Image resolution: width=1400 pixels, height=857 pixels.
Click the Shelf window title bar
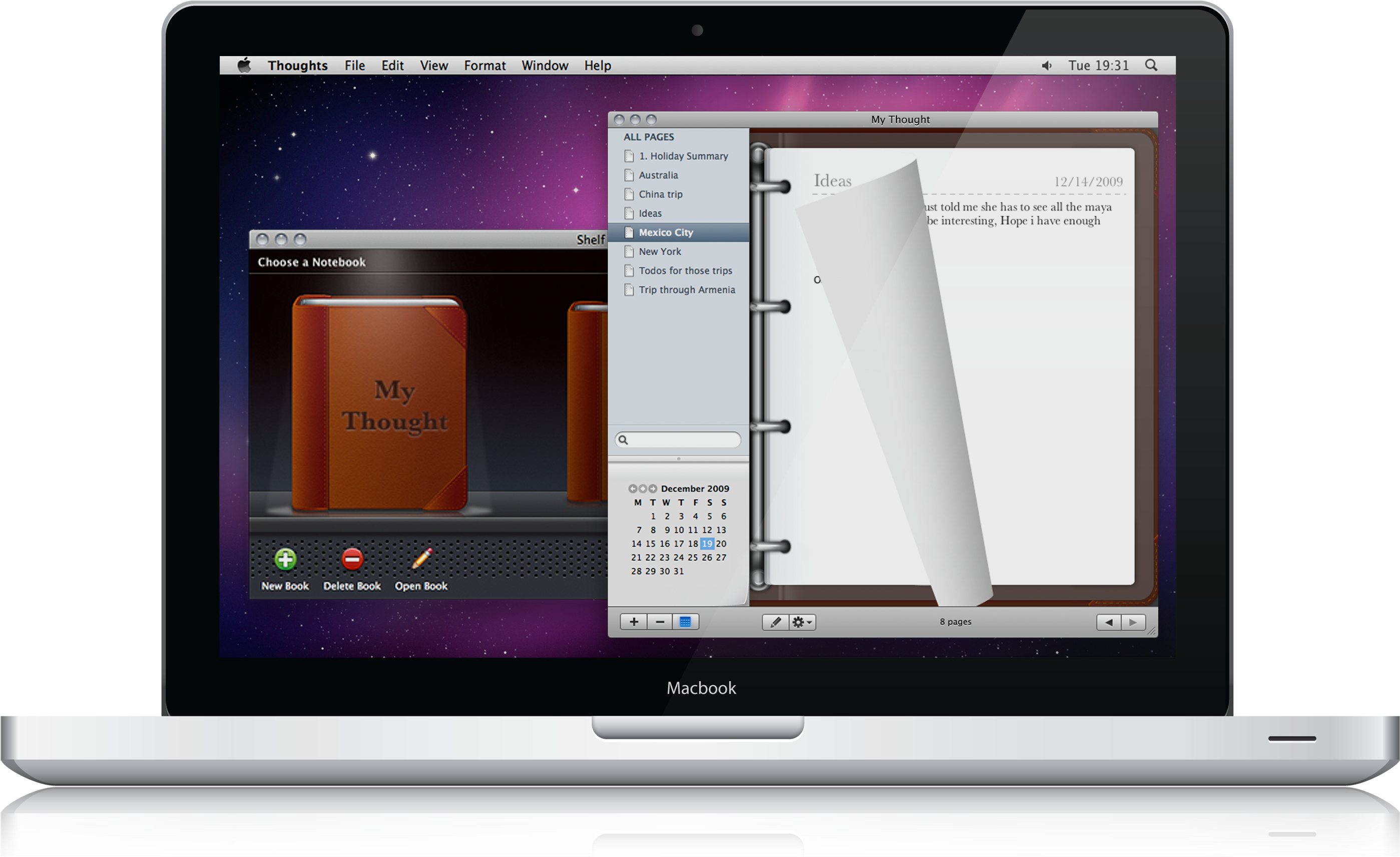tap(428, 239)
